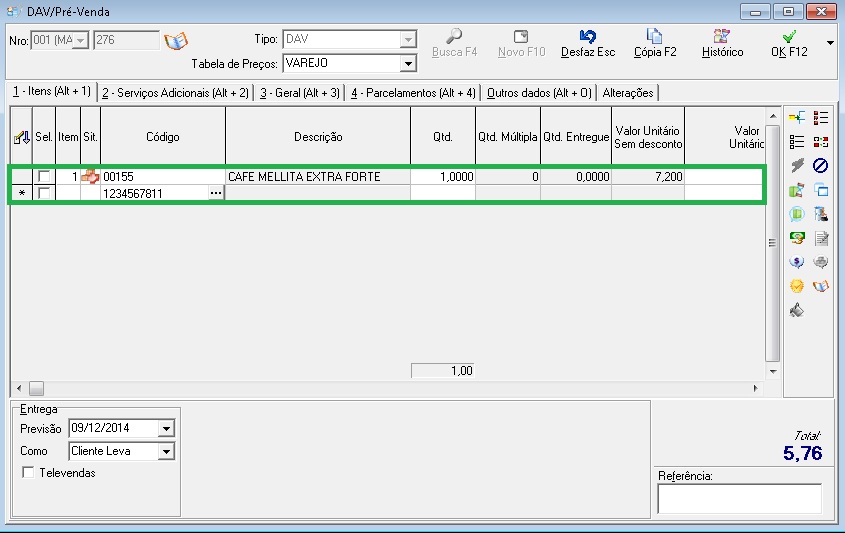Click the gold seal checkmark icon
Viewport: 845px width, 533px height.
click(796, 286)
